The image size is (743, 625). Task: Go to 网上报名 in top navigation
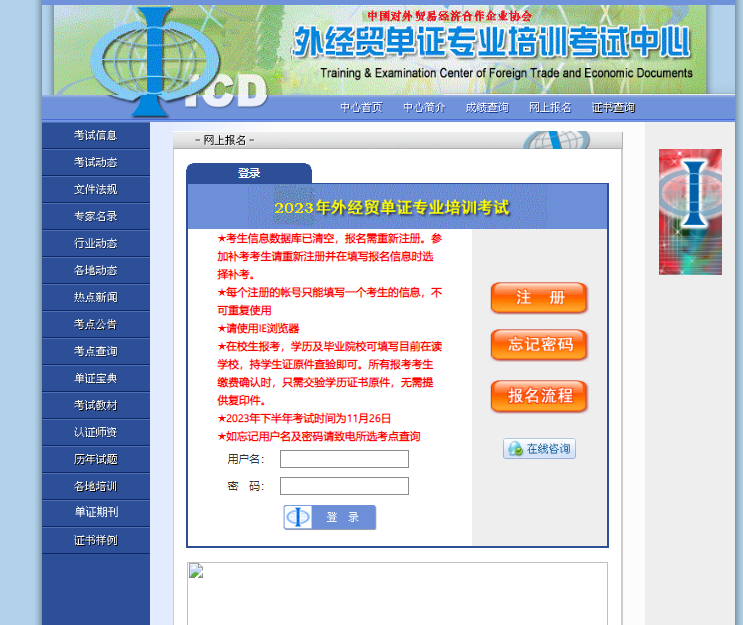click(550, 108)
